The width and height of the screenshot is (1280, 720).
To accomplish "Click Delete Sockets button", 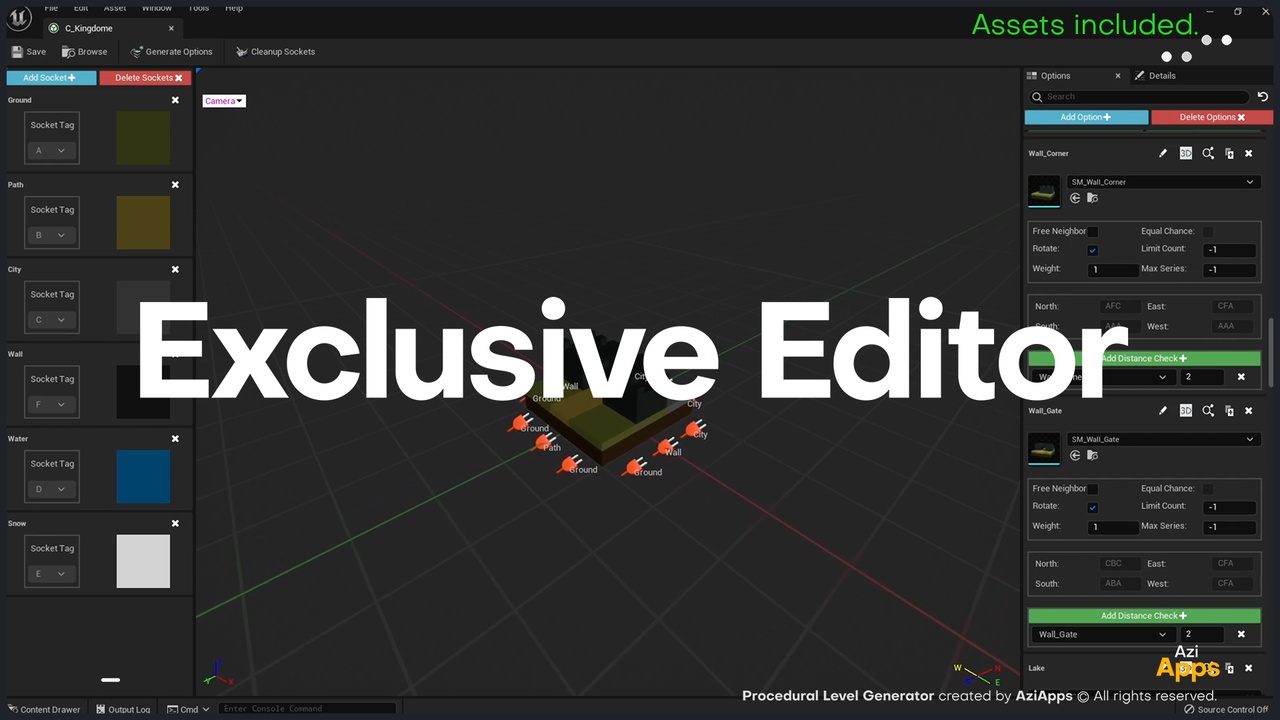I will tap(145, 78).
